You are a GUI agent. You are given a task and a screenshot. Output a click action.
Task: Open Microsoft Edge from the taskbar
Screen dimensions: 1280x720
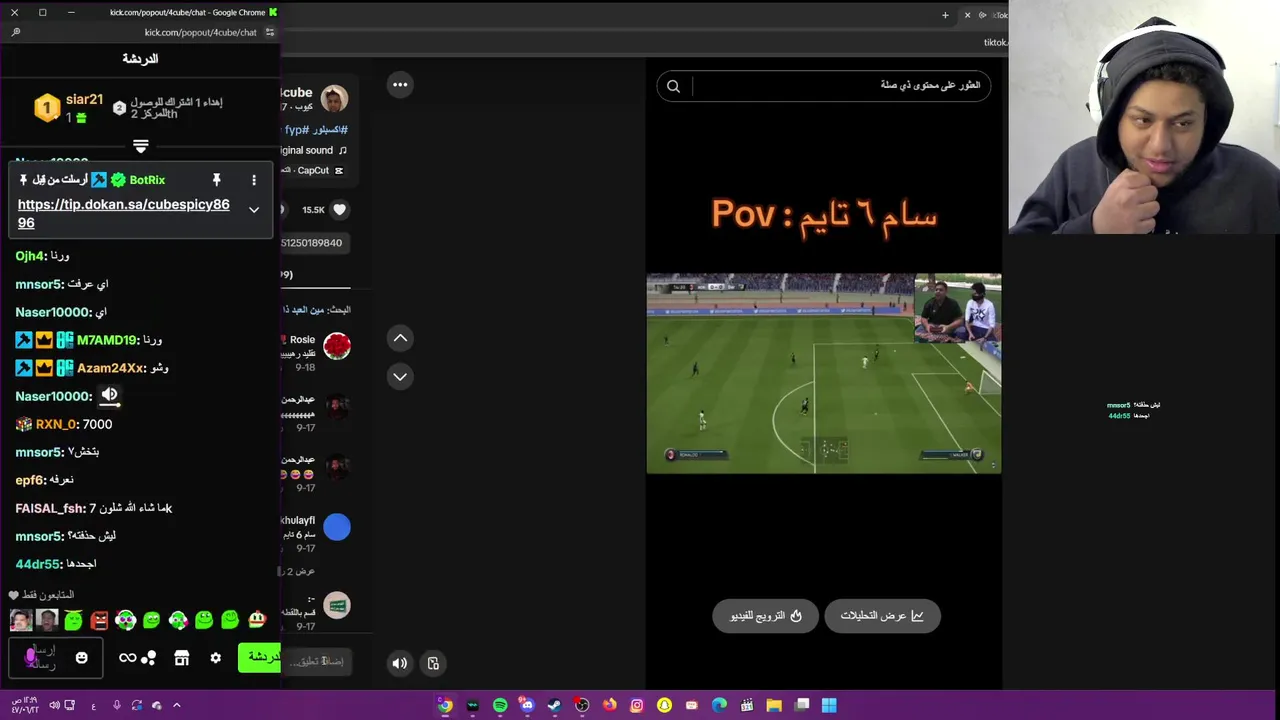[719, 705]
